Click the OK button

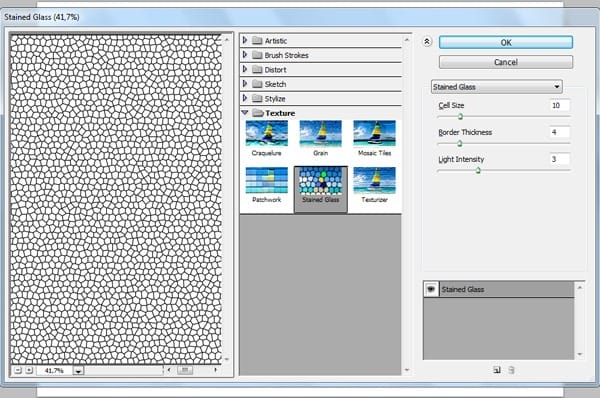(506, 42)
